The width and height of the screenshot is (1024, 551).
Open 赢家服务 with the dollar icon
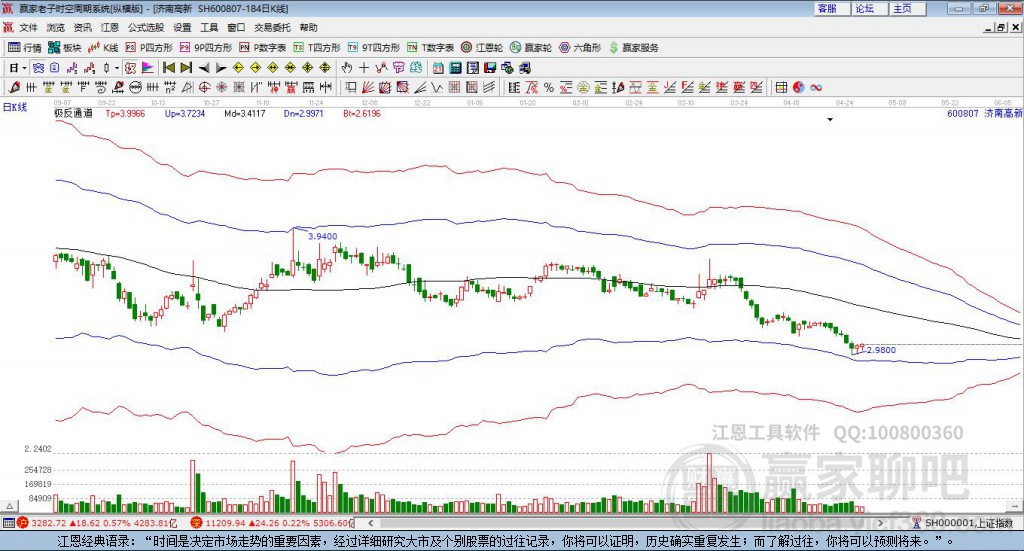[633, 48]
